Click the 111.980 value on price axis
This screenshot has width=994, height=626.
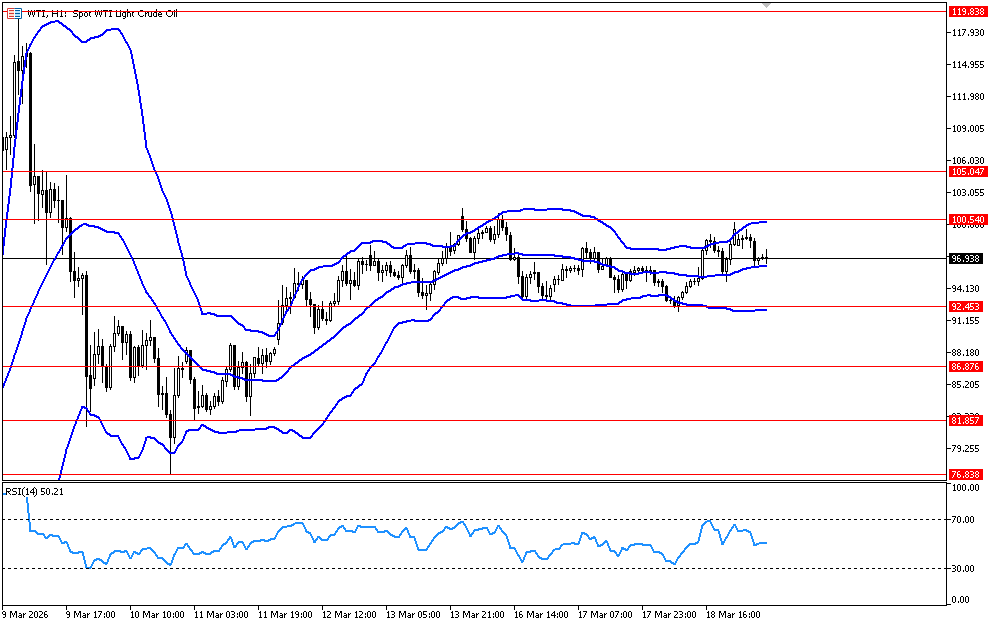pyautogui.click(x=967, y=97)
